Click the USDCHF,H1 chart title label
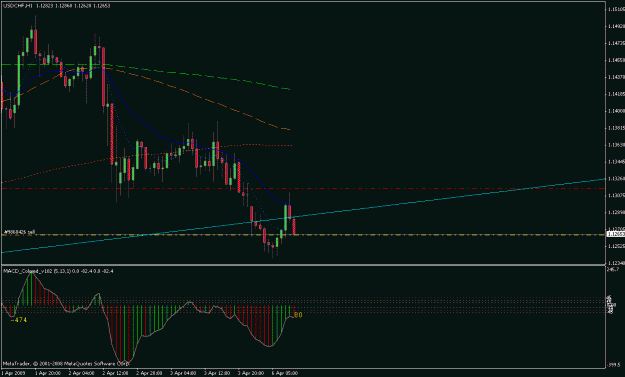Viewport: 625px width, 377px height. 19,6
